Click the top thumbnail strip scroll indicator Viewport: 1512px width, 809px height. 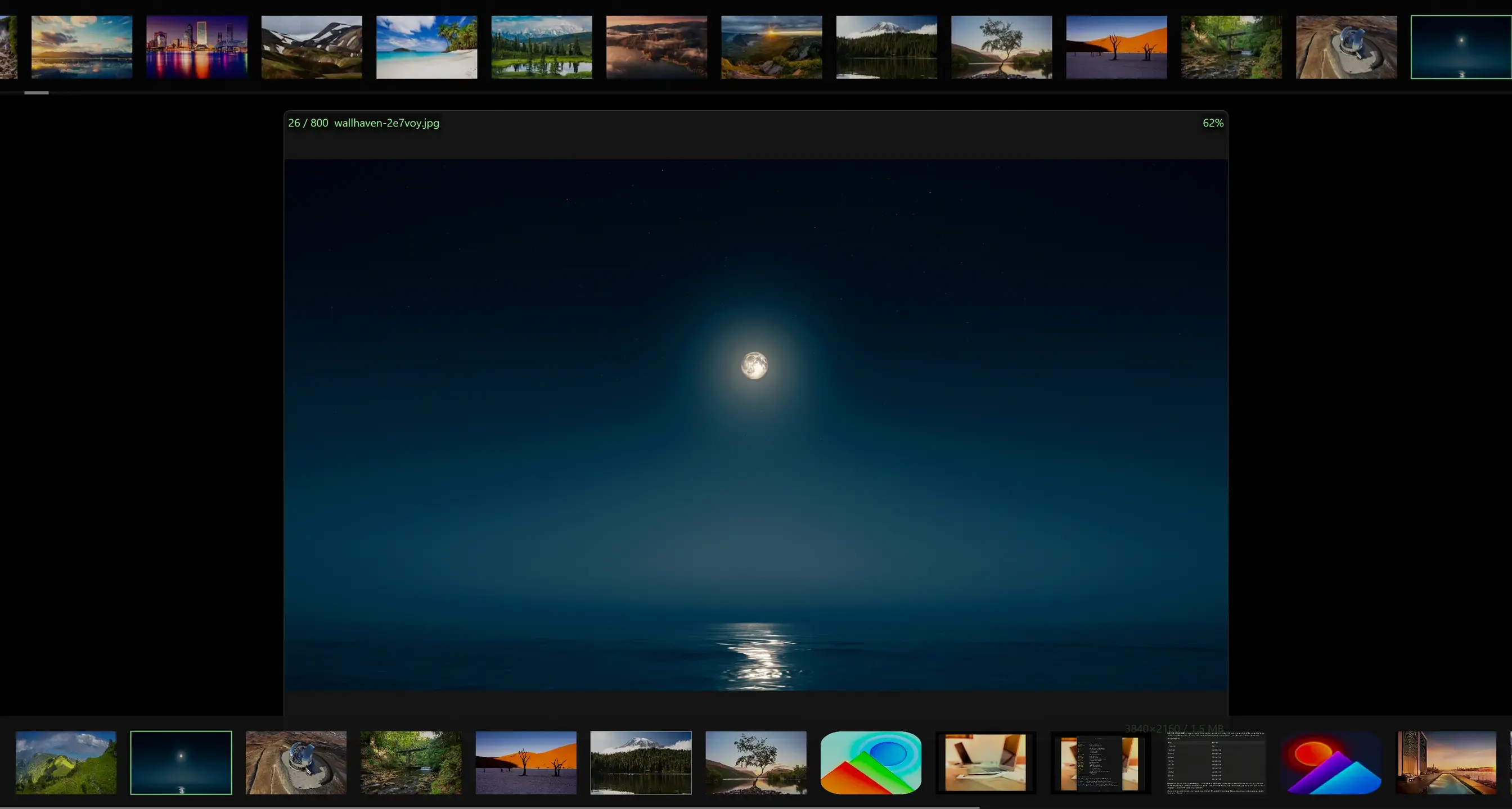[37, 93]
